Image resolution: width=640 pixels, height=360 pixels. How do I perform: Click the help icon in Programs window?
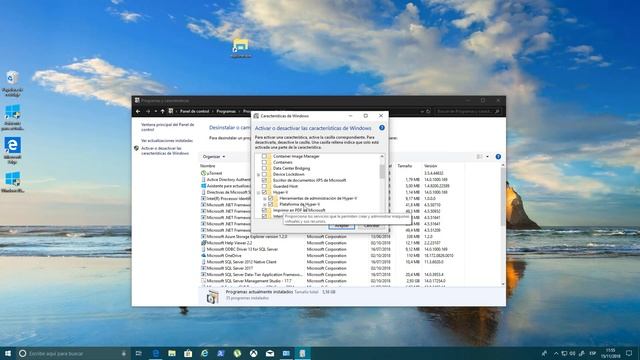498,157
